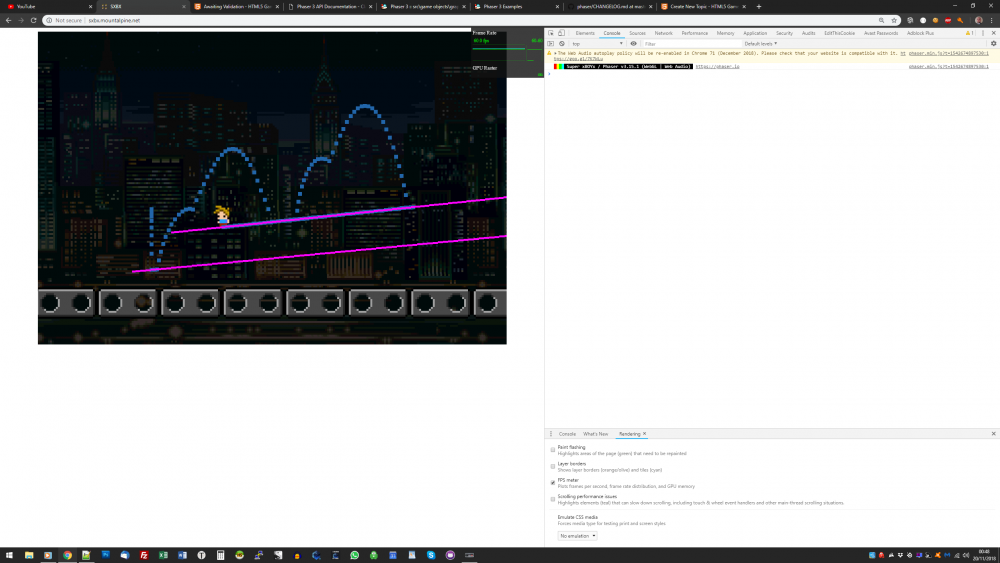Click the zoom magnifier icon in the address bar
1000x563 pixels.
[881, 20]
